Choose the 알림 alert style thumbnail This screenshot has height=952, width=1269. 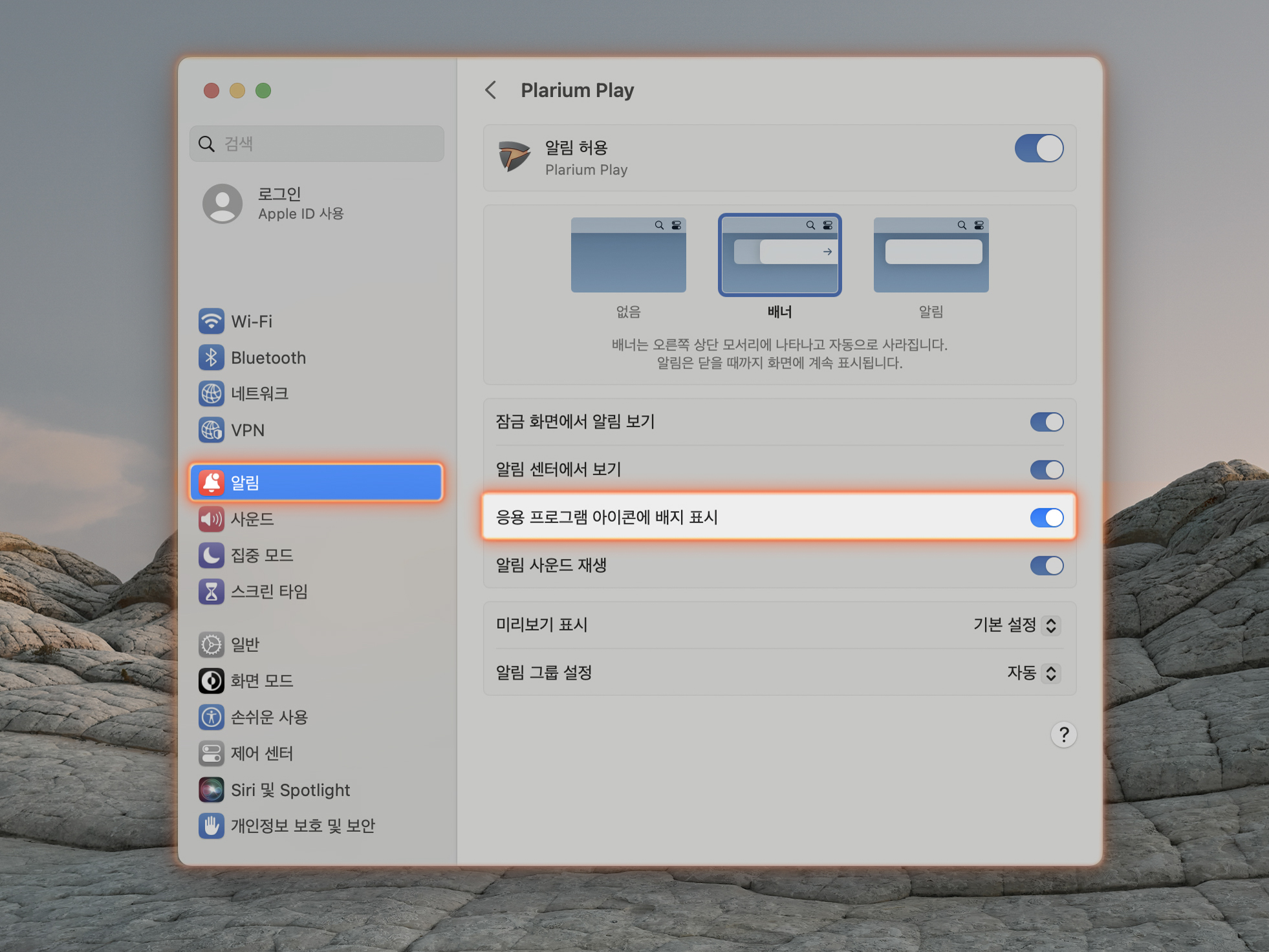(930, 255)
